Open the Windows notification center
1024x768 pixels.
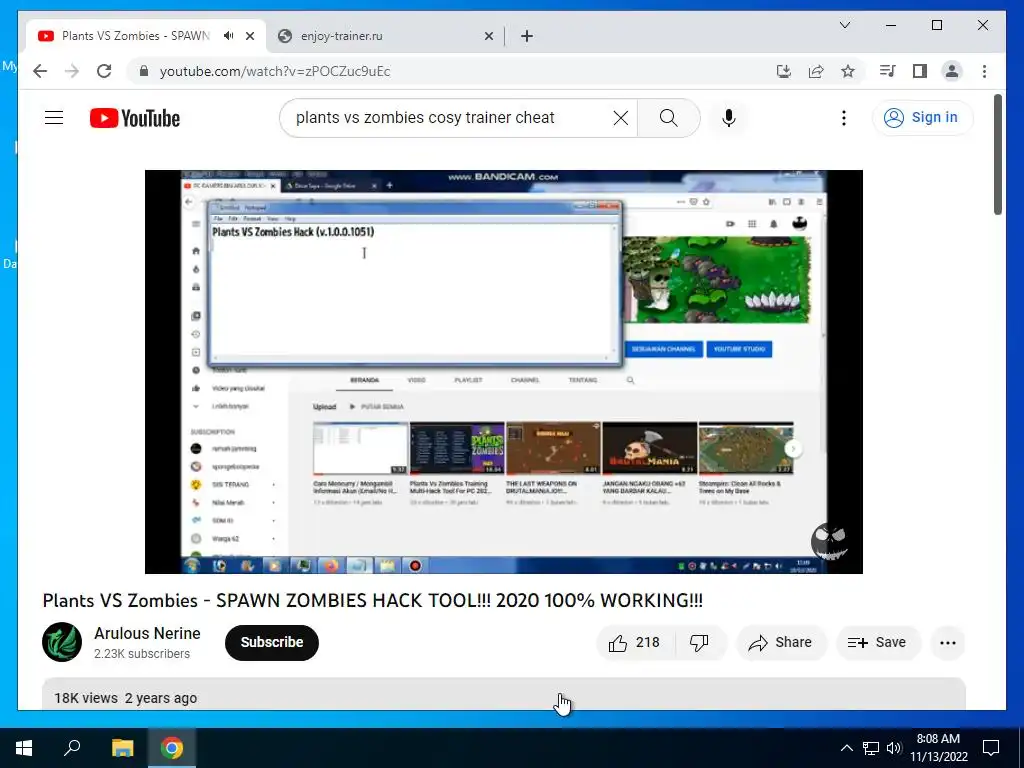point(991,748)
